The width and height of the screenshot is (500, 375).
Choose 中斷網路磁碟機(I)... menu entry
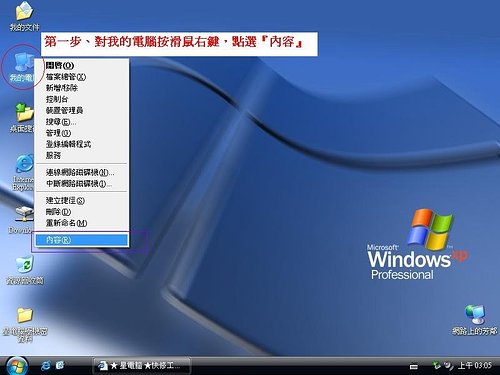tap(81, 184)
